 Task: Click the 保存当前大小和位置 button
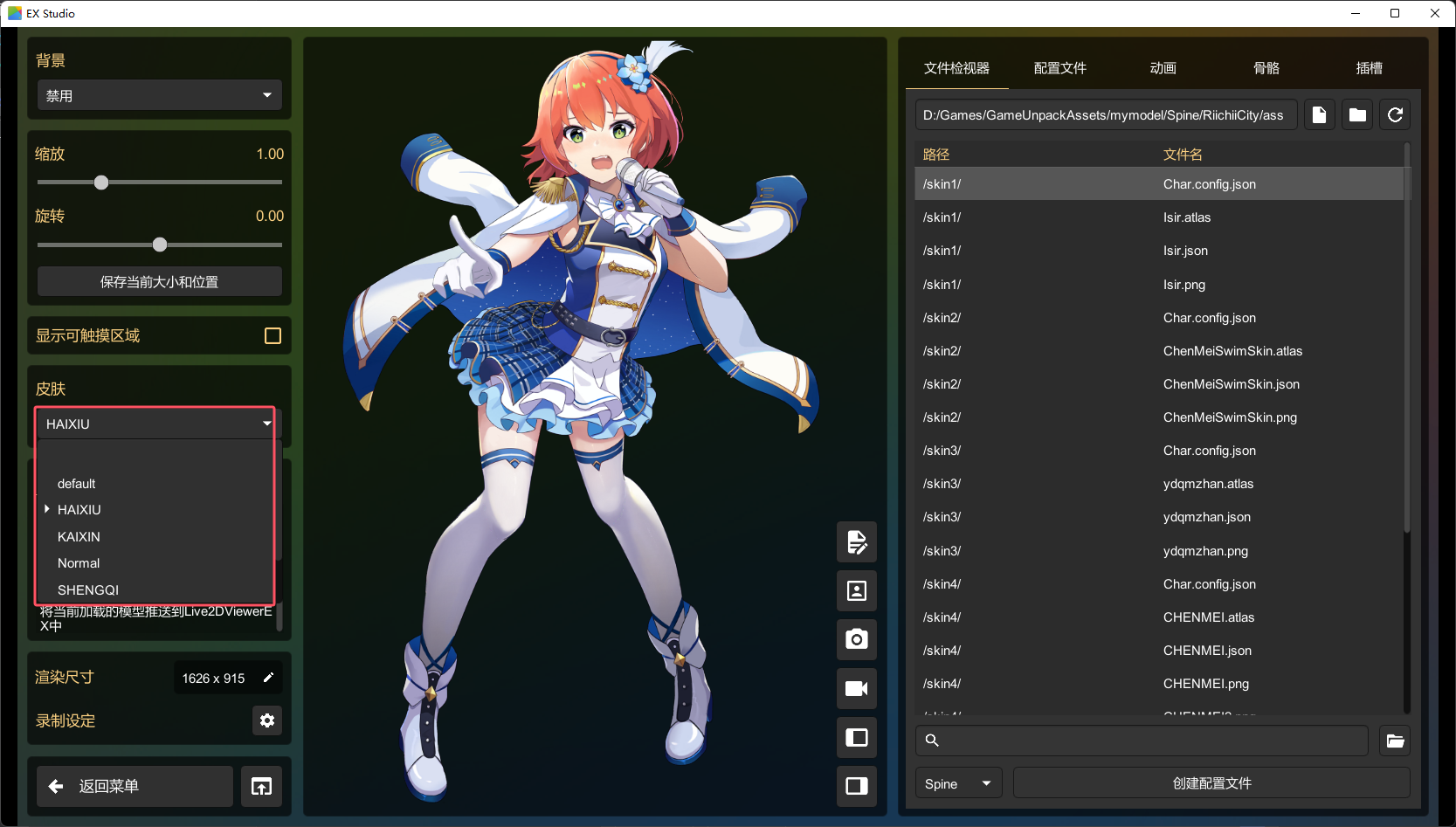pyautogui.click(x=159, y=281)
